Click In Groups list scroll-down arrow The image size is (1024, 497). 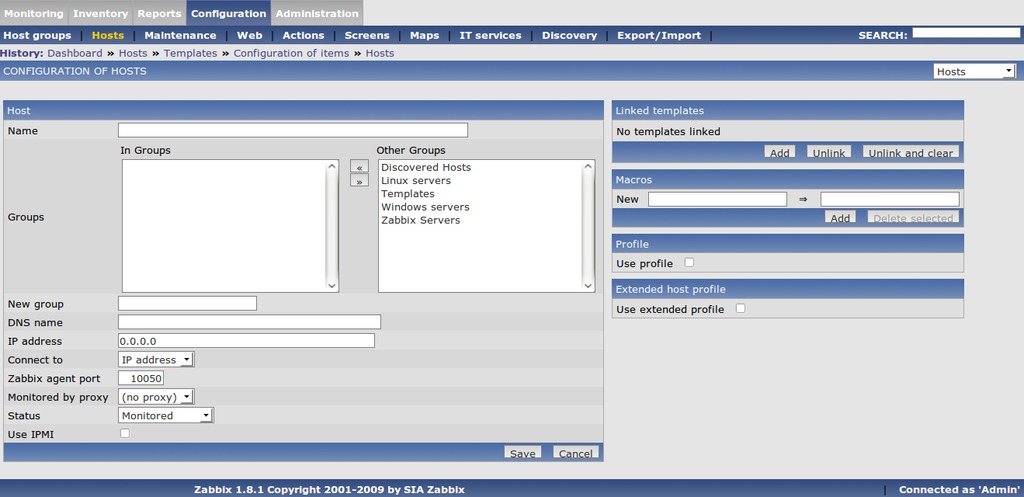click(332, 285)
